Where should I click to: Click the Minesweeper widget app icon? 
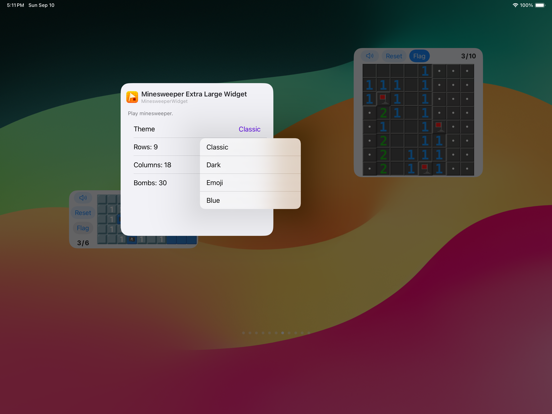coord(132,97)
